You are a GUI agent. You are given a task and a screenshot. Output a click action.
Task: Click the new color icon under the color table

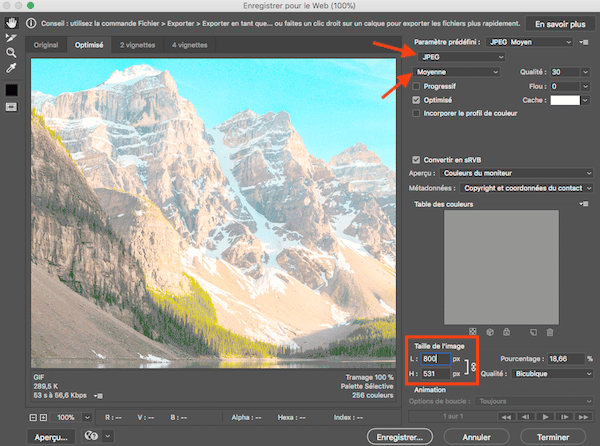tap(534, 331)
